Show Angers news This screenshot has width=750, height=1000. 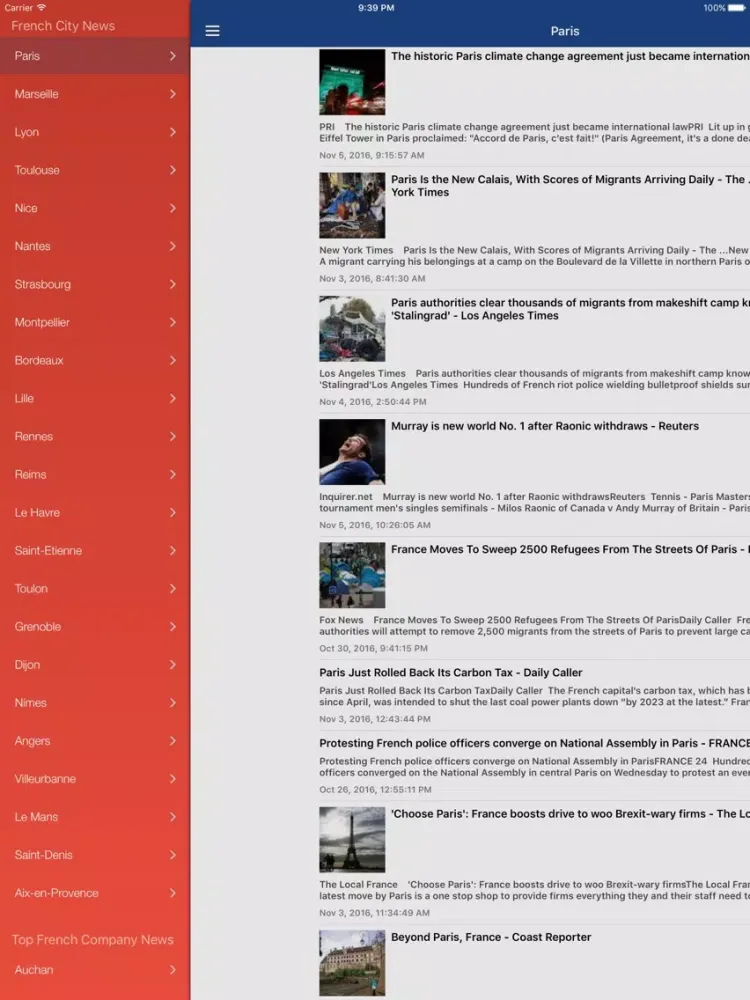pos(95,741)
